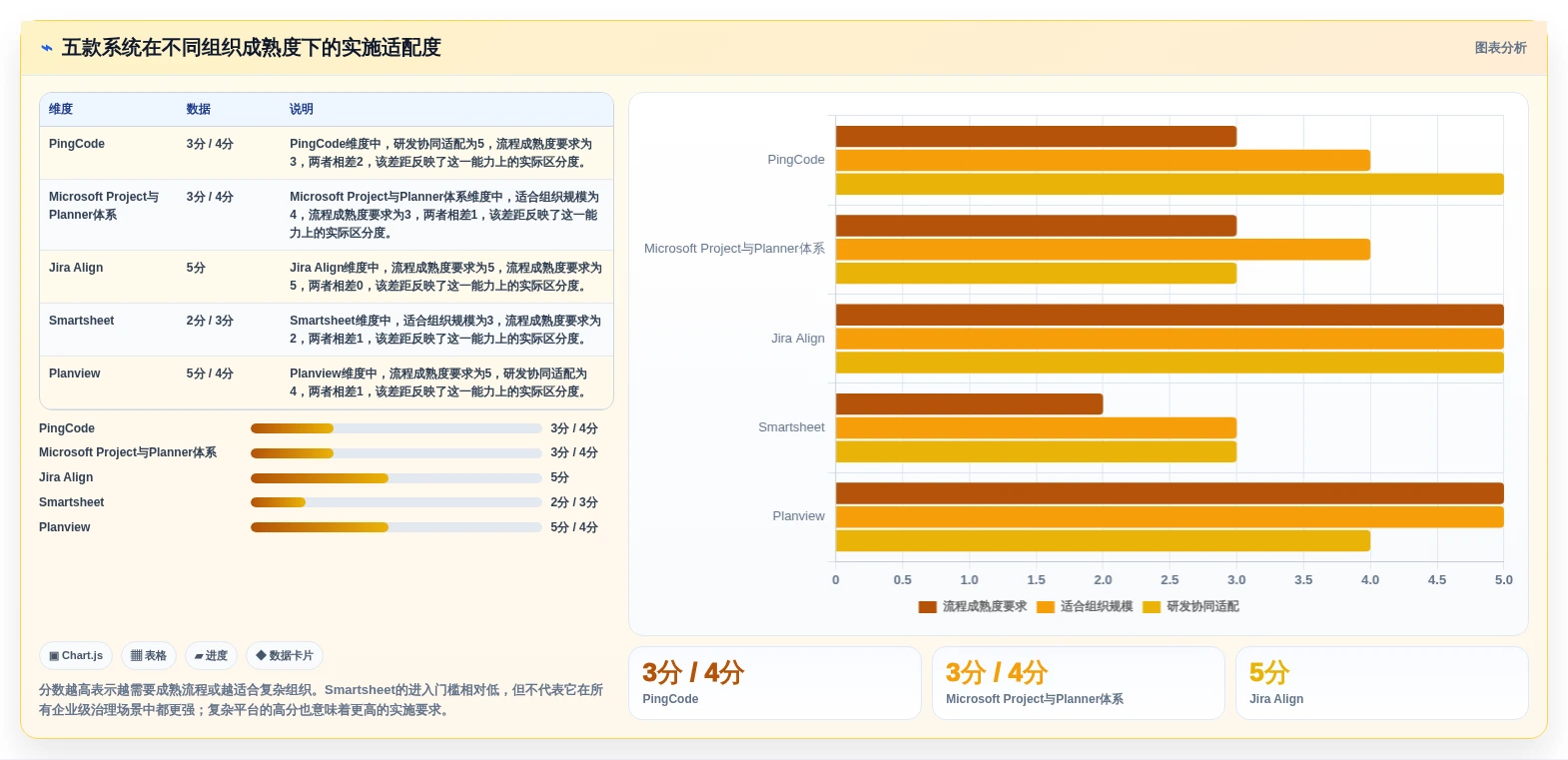Open the Microsoft Project与Planner体系 data card

[1079, 683]
